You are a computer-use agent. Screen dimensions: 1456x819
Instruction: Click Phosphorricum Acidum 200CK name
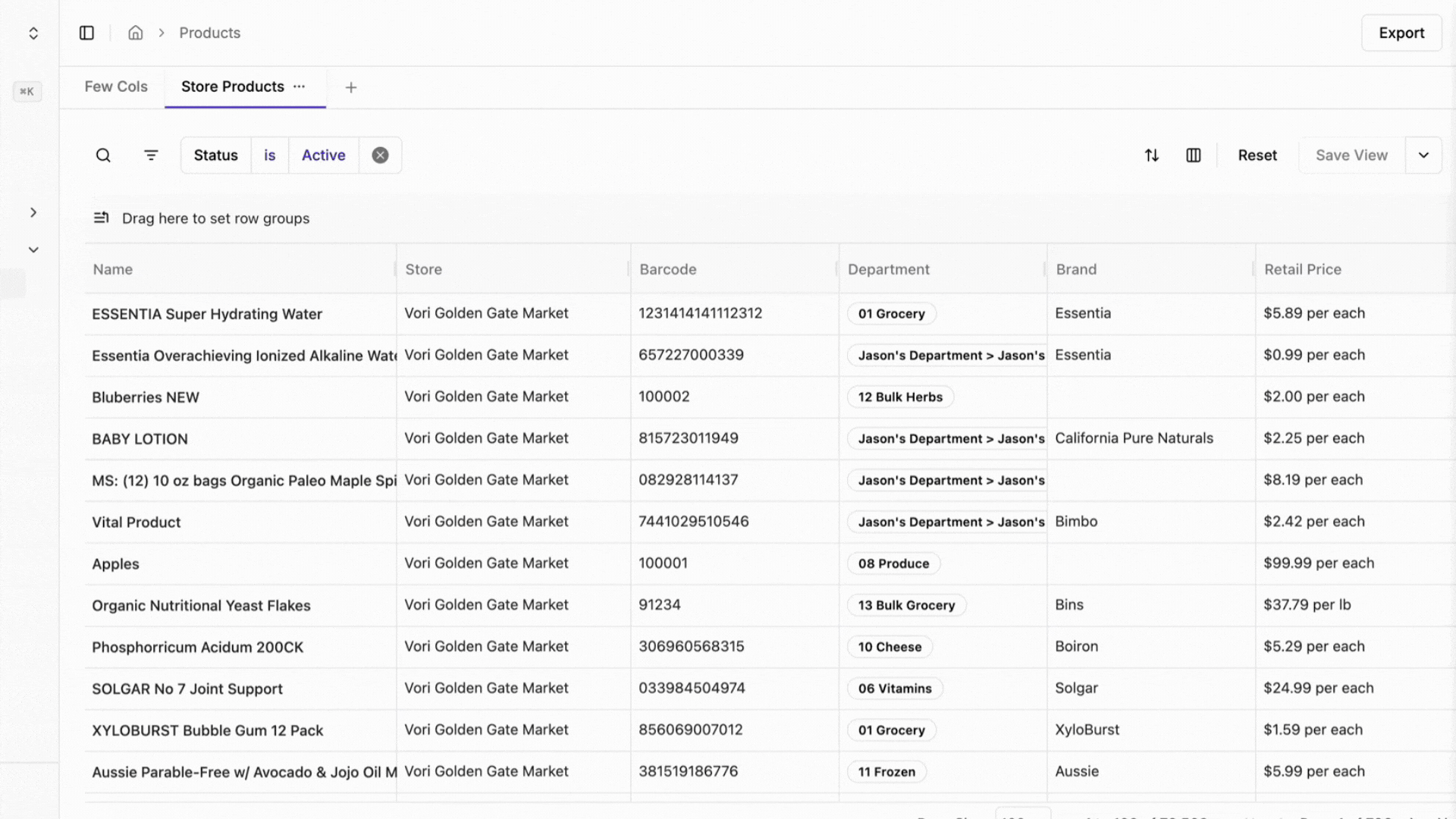[x=197, y=648]
